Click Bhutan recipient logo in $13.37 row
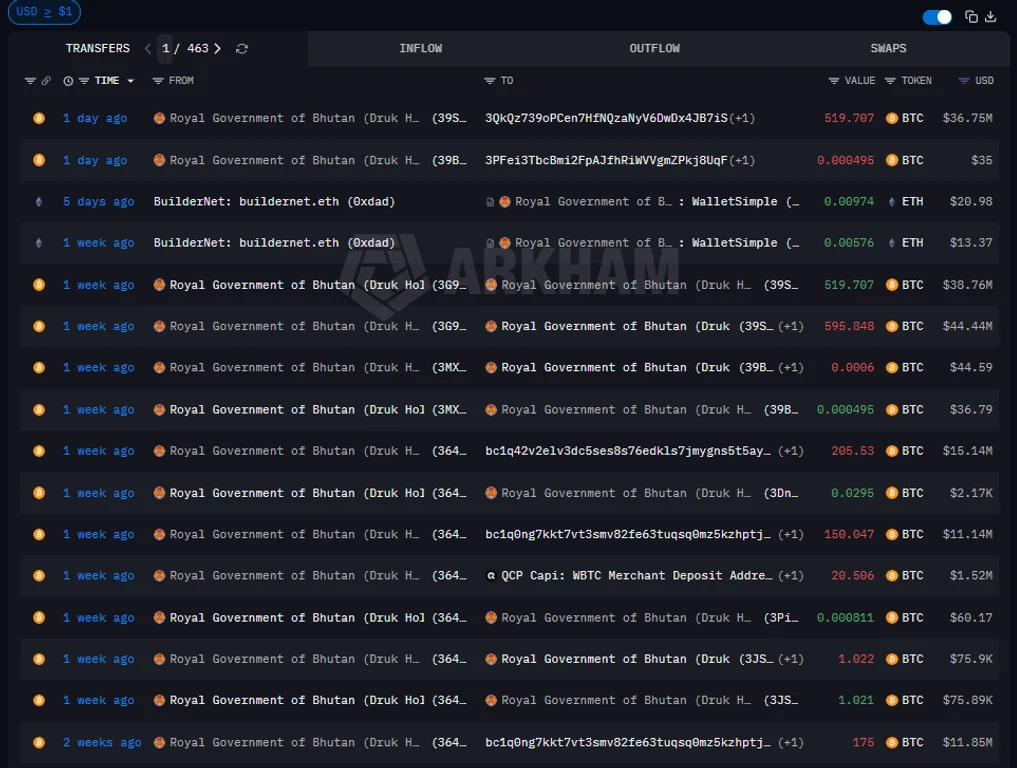This screenshot has width=1017, height=768. pyautogui.click(x=505, y=243)
